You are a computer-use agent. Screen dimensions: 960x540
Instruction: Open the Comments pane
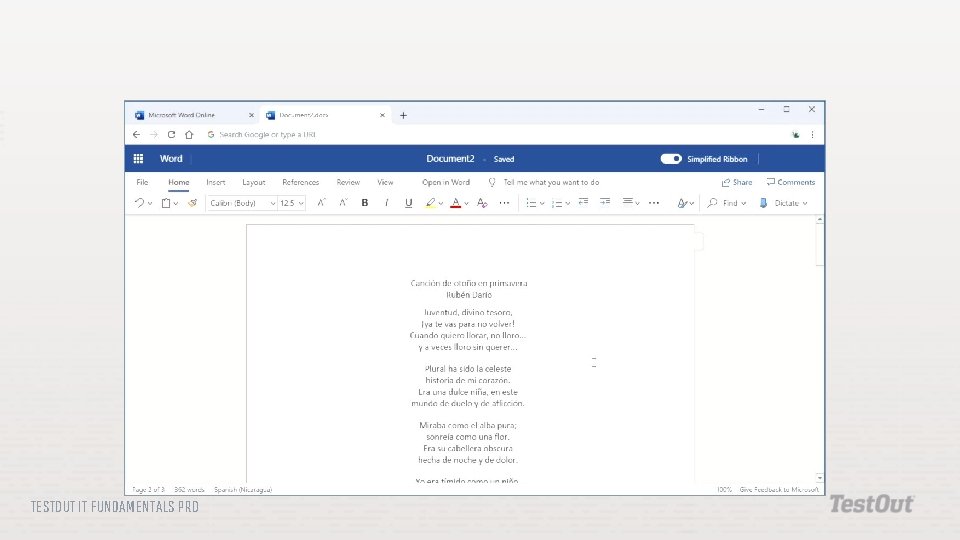point(790,182)
